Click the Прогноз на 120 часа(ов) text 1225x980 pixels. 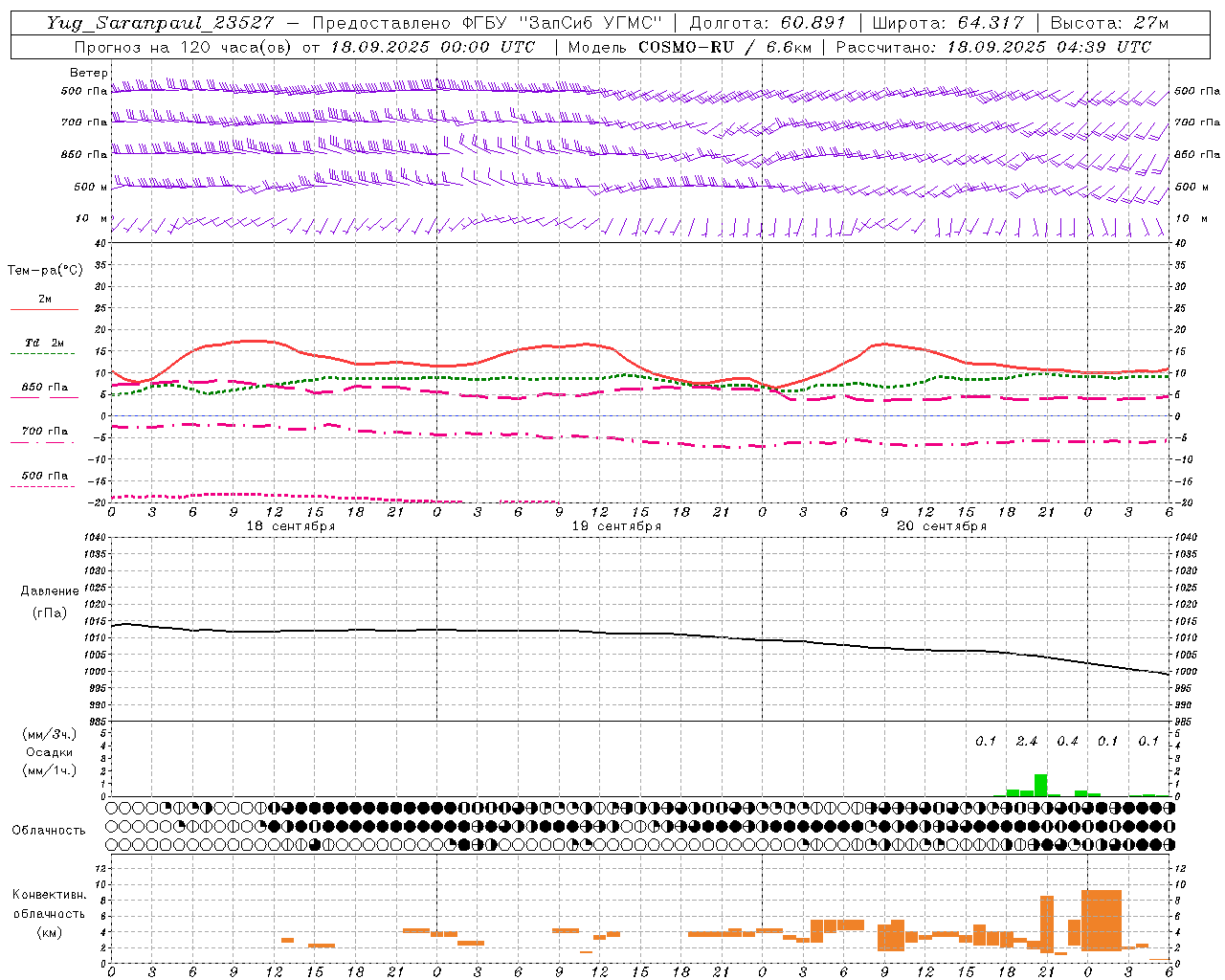[x=185, y=47]
